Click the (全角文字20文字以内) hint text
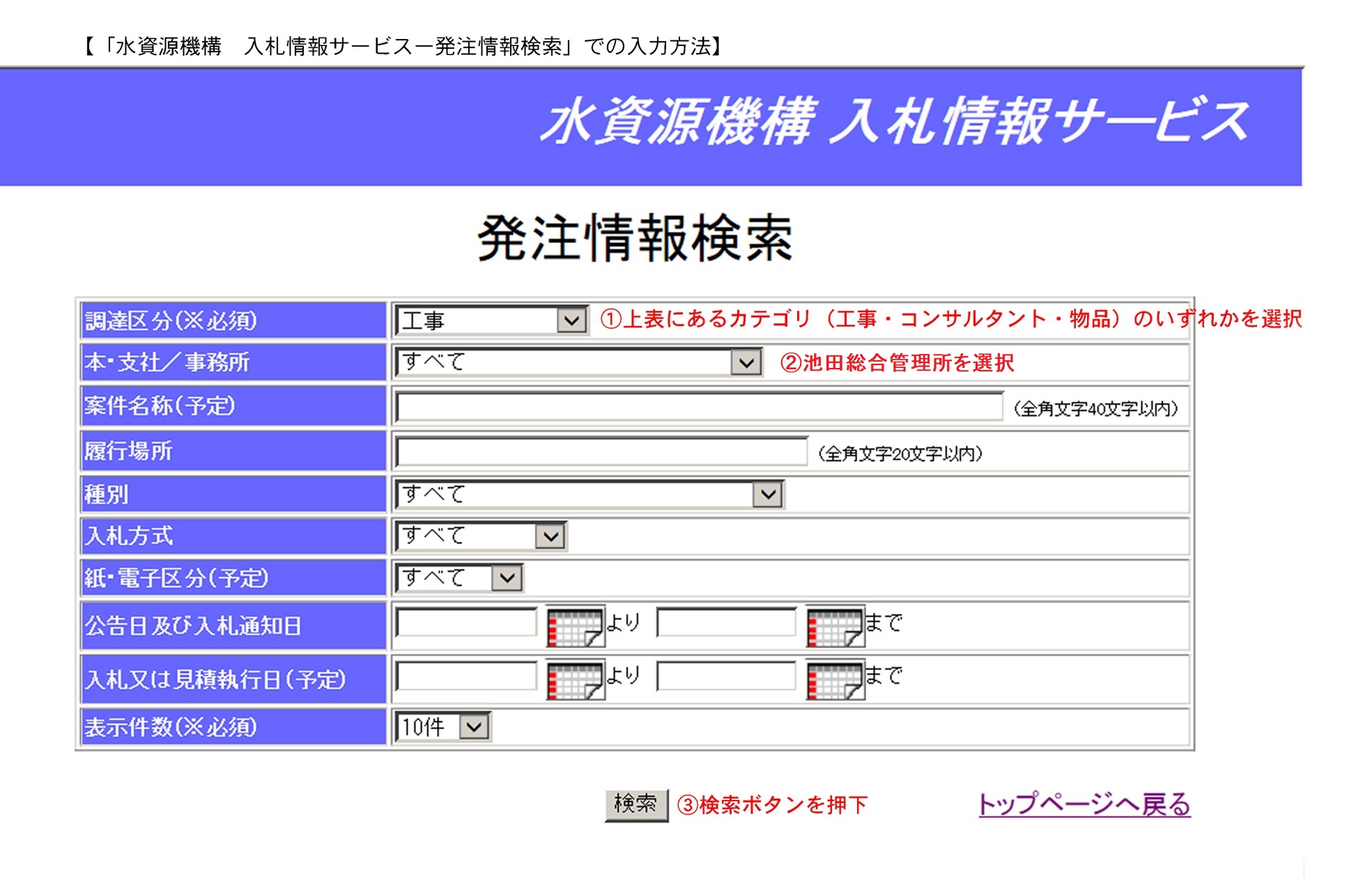1372x878 pixels. 900,454
